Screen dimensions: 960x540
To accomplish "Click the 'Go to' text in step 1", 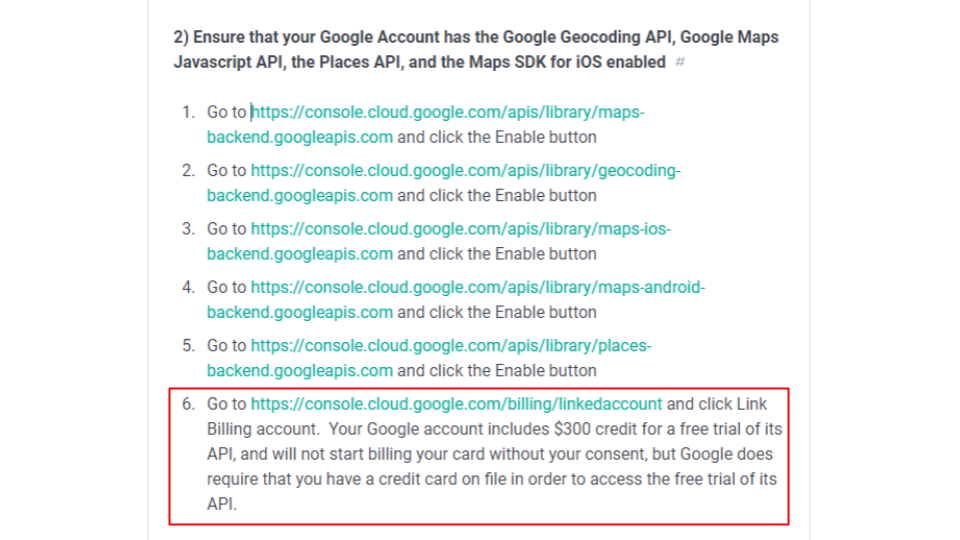I will click(x=227, y=112).
